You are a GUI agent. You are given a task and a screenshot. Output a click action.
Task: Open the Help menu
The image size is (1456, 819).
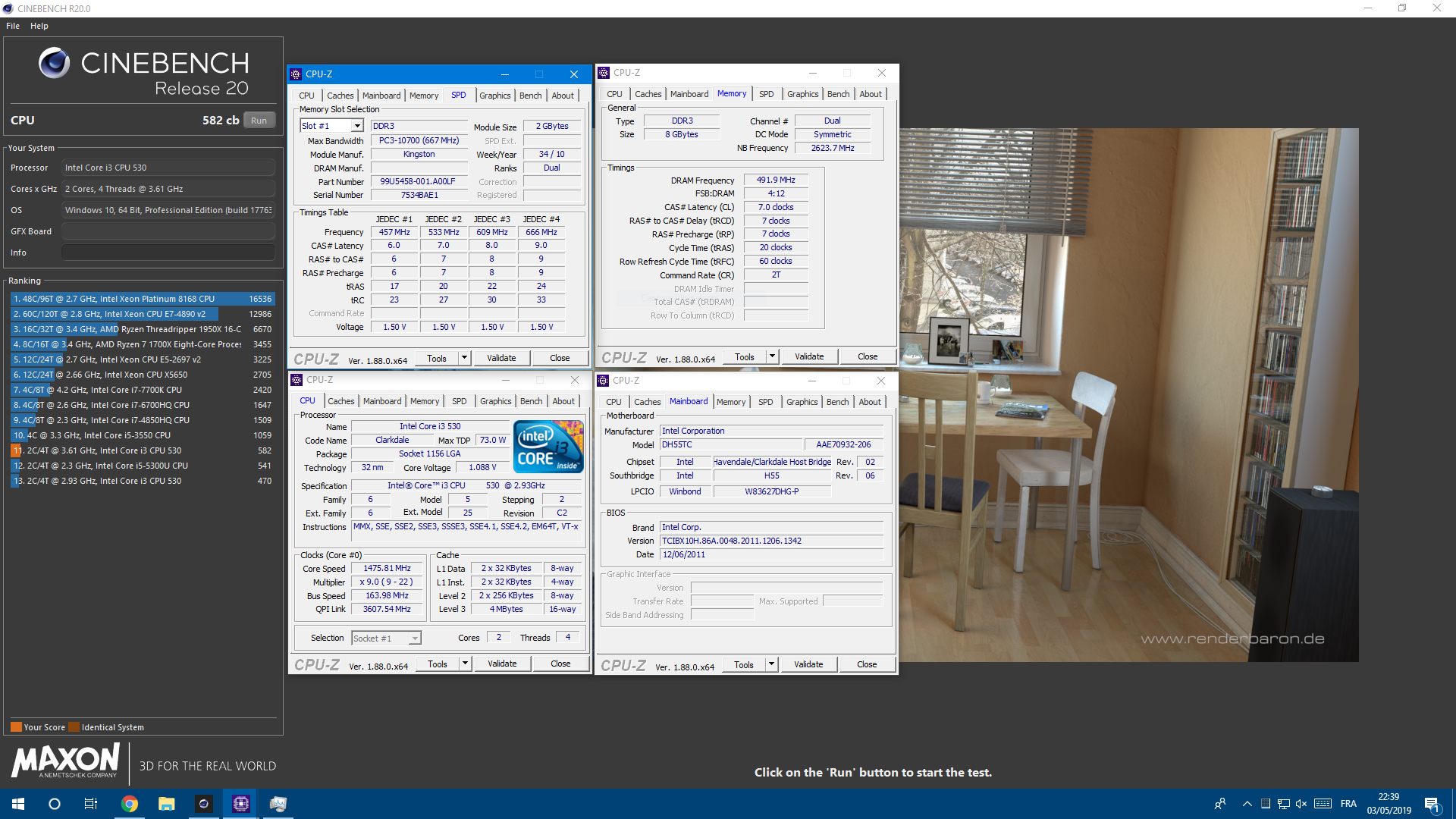pos(39,26)
